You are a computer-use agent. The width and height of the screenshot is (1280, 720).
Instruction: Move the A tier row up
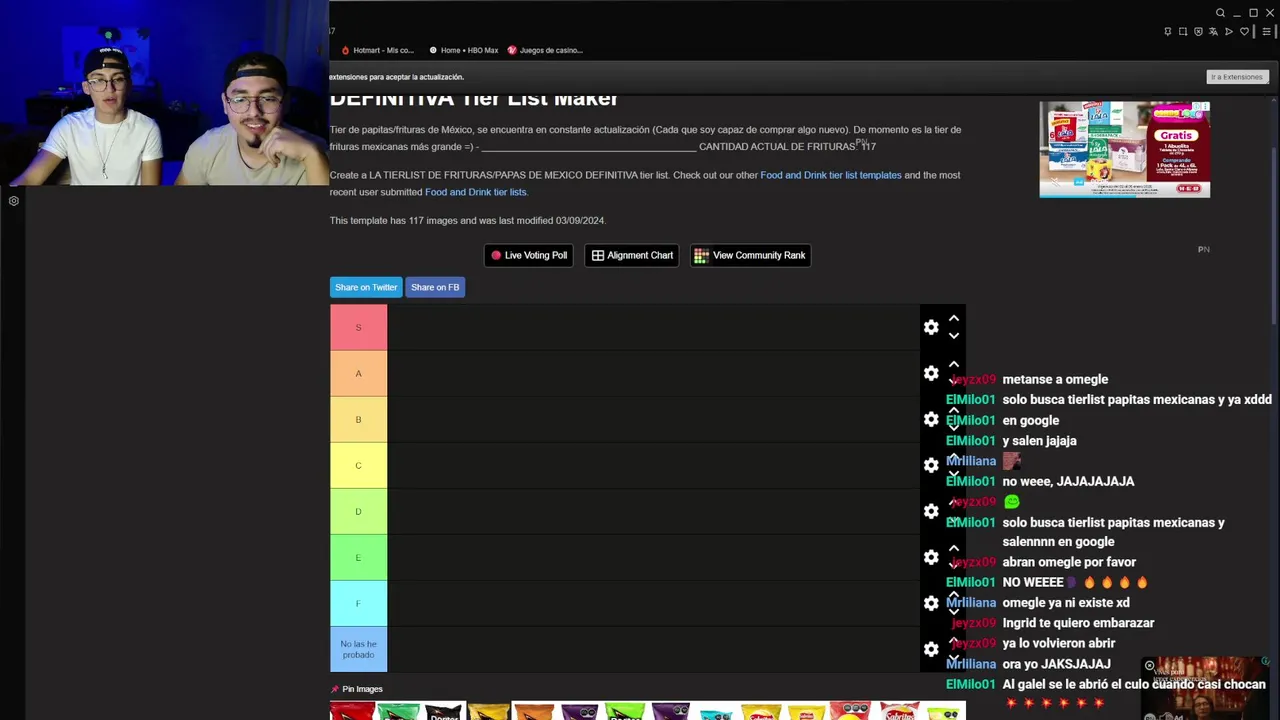[954, 364]
